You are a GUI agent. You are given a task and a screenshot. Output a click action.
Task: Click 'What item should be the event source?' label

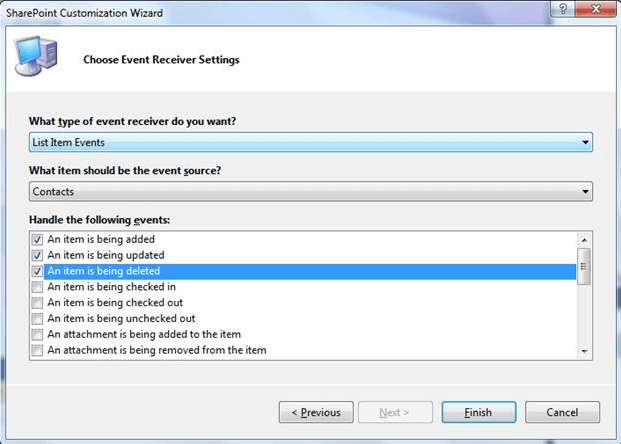(x=125, y=171)
